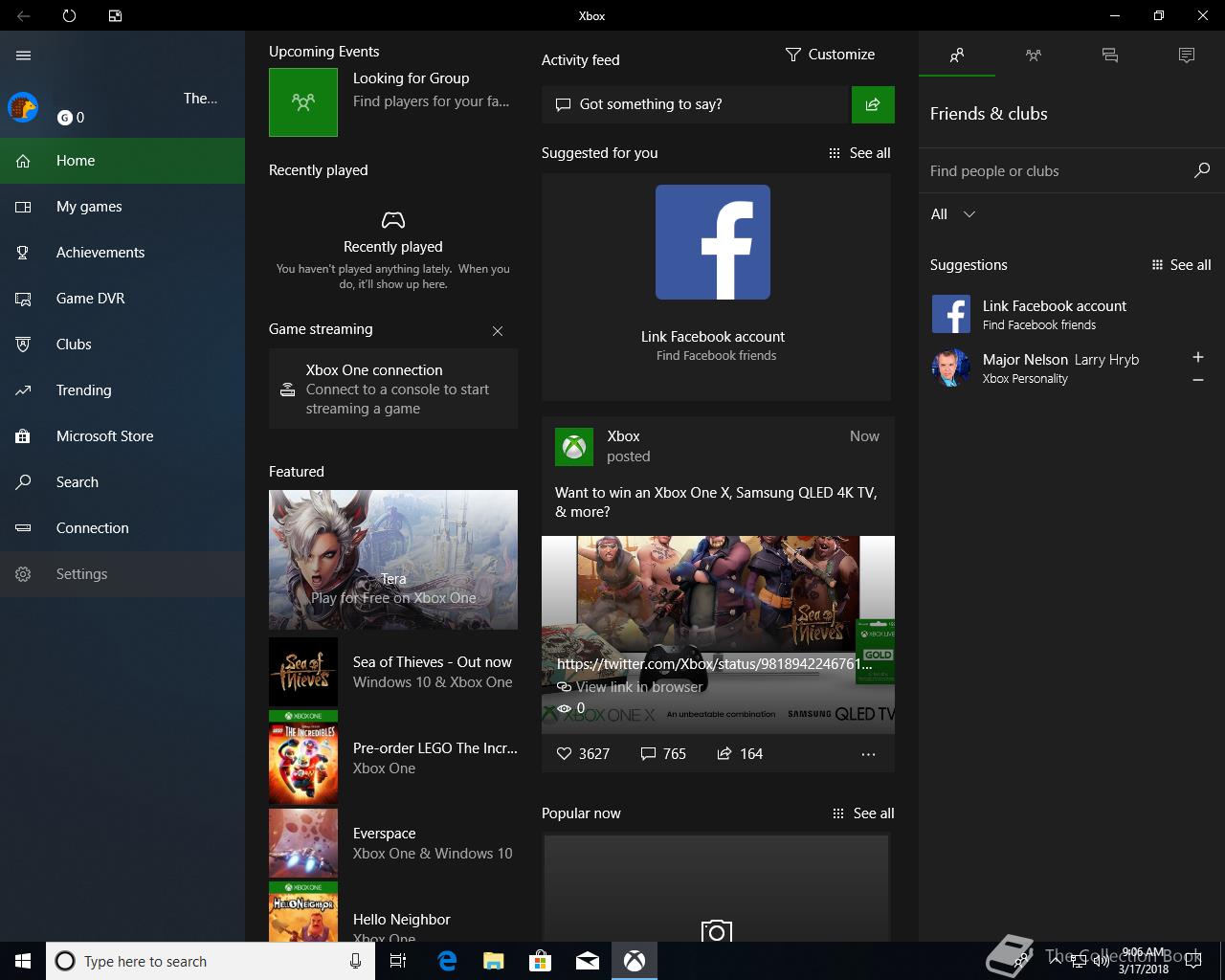Open Search in the sidebar

click(x=122, y=482)
